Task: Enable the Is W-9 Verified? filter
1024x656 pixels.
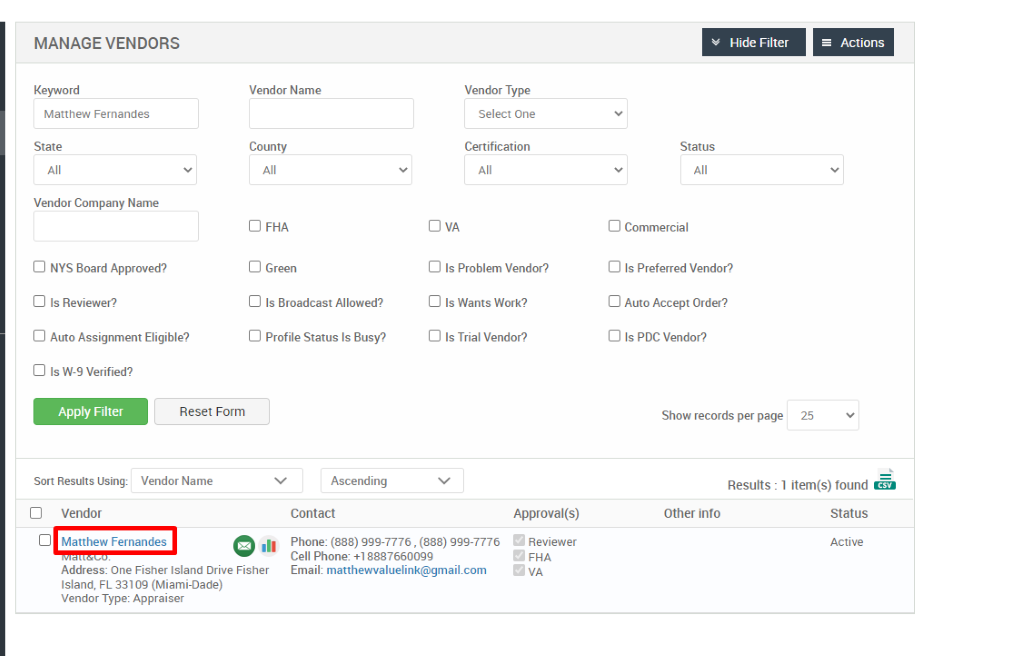Action: click(x=39, y=371)
